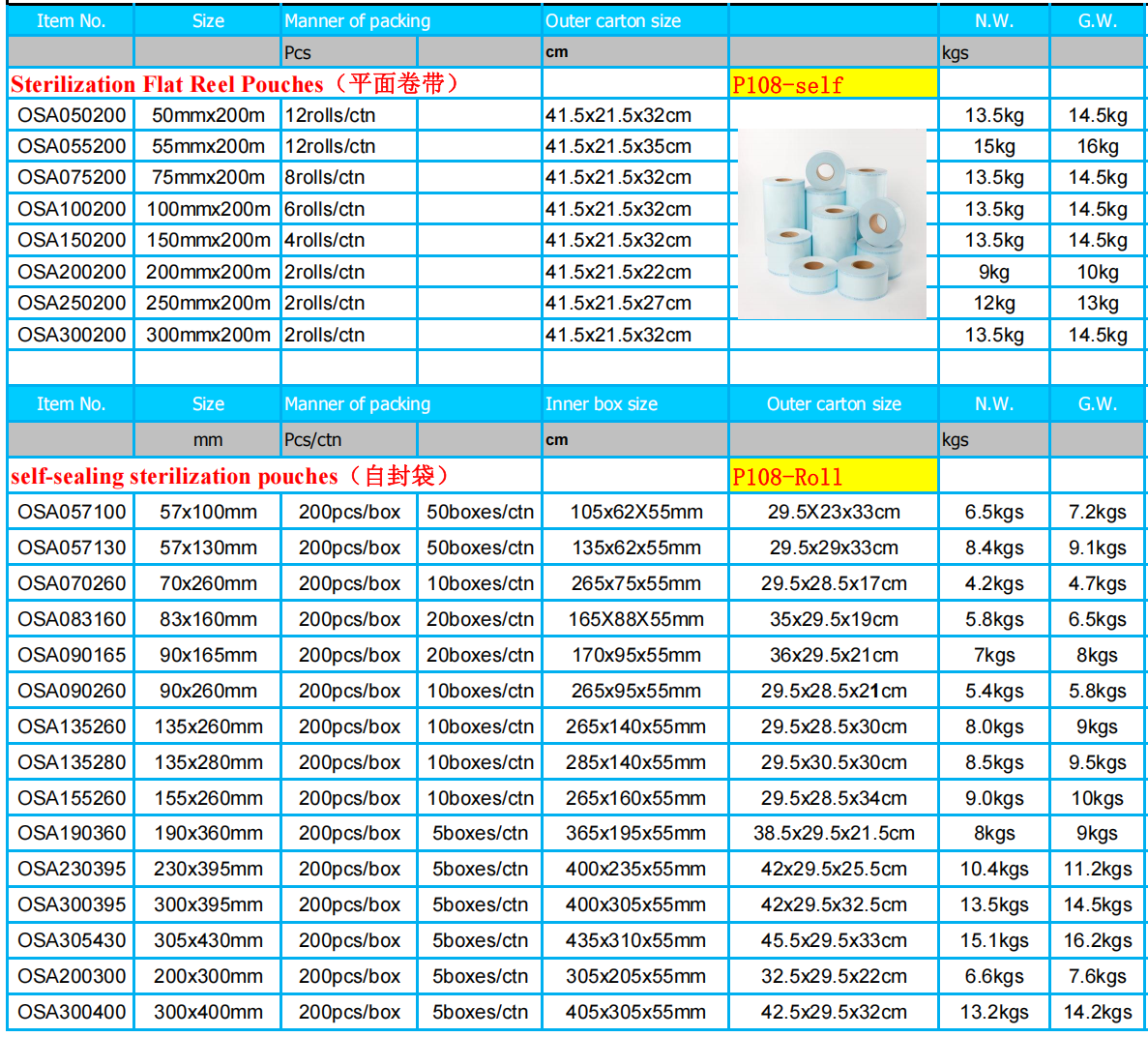Select the 38.5x29.5x21.5cm outer carton cell

[x=834, y=833]
